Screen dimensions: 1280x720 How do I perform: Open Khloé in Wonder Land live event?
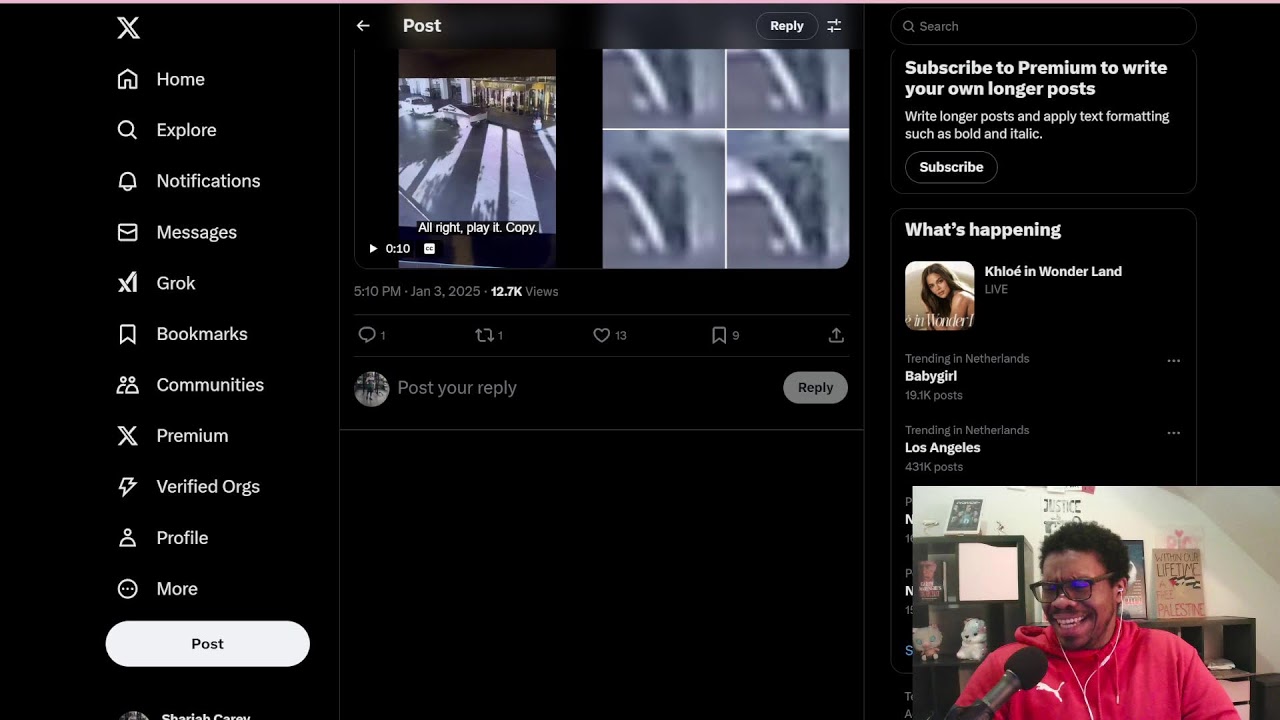tap(1053, 271)
